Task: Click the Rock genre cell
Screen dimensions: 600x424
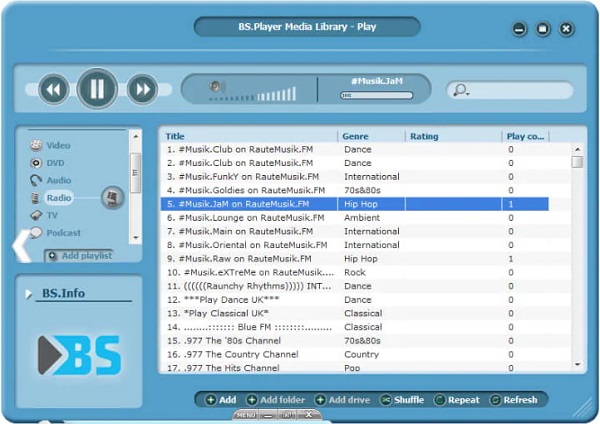Action: tap(355, 272)
